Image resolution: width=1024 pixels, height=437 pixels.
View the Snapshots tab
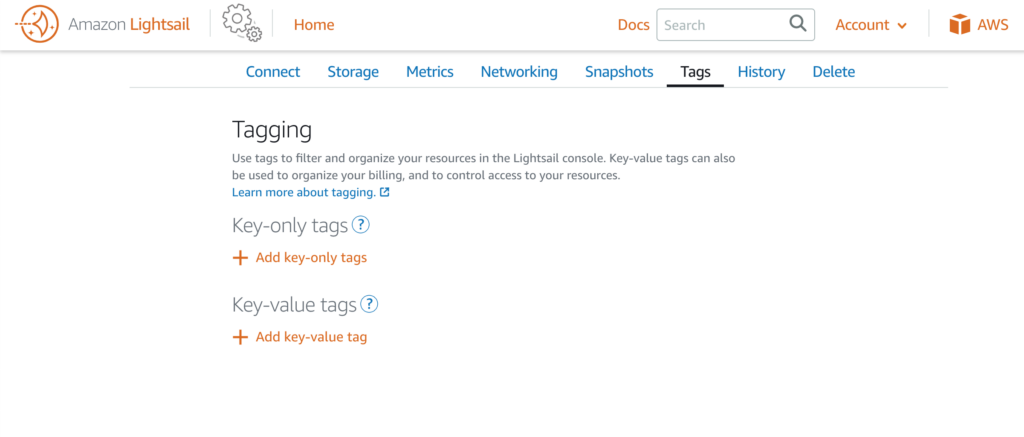point(619,72)
